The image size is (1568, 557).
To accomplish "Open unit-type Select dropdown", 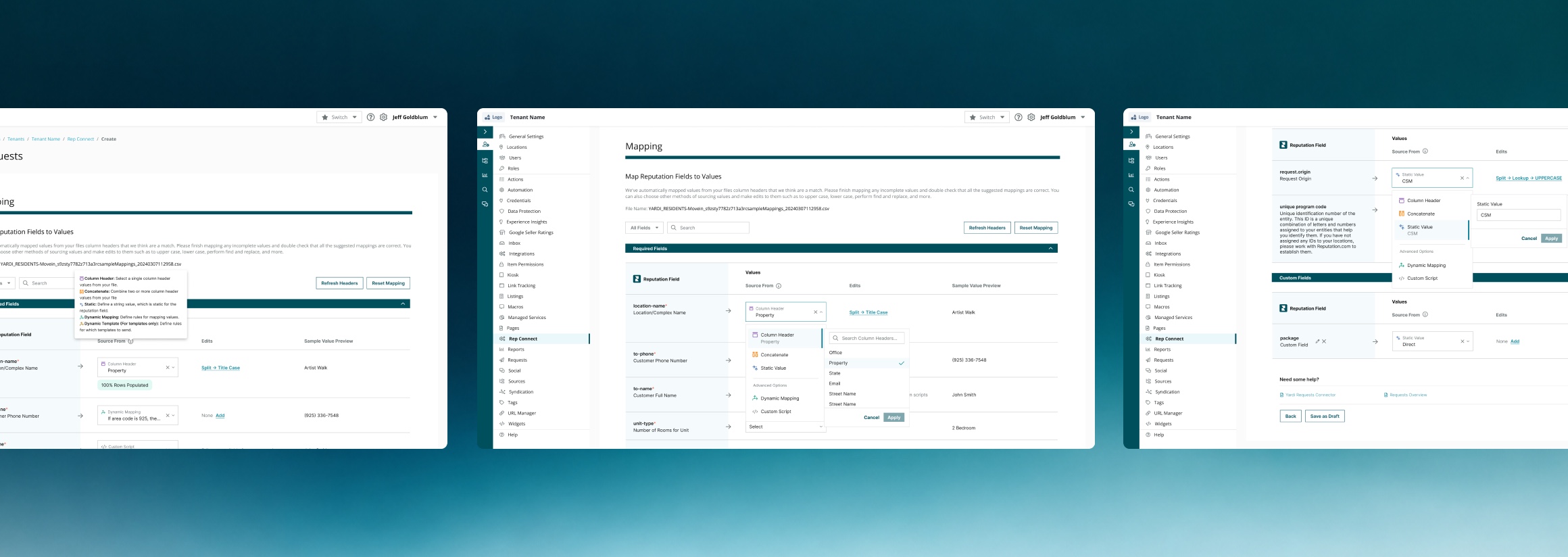I will [x=785, y=427].
